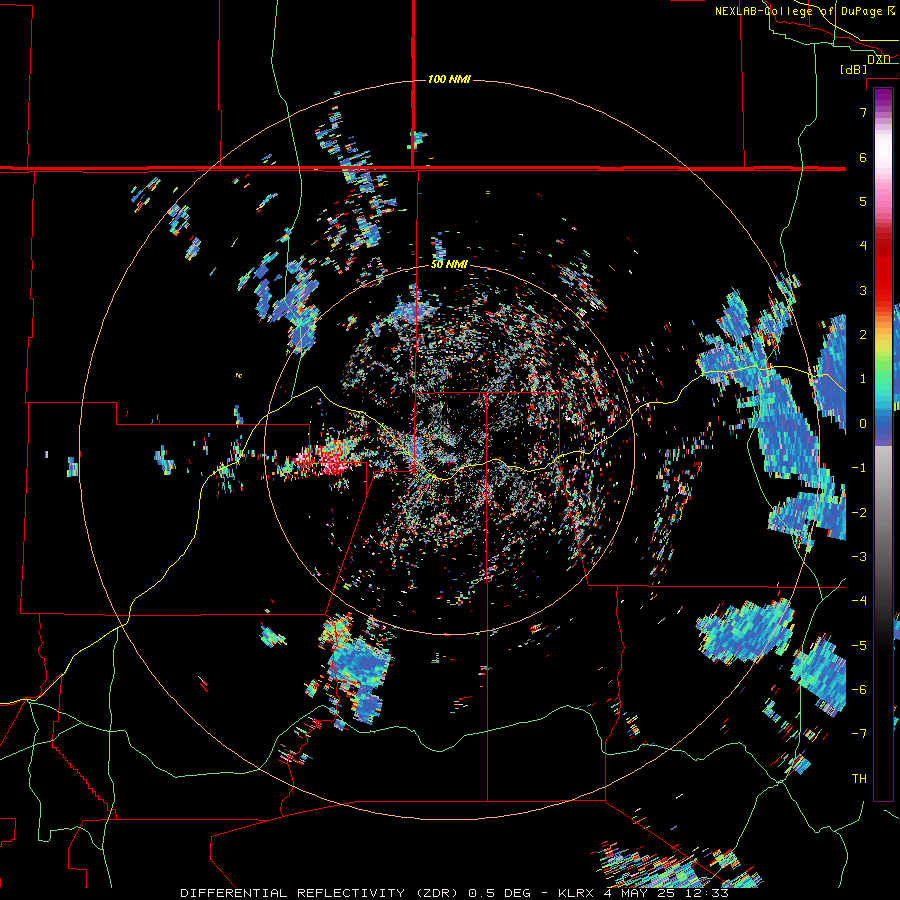Click the '-3' tick on the color scale

(x=859, y=557)
